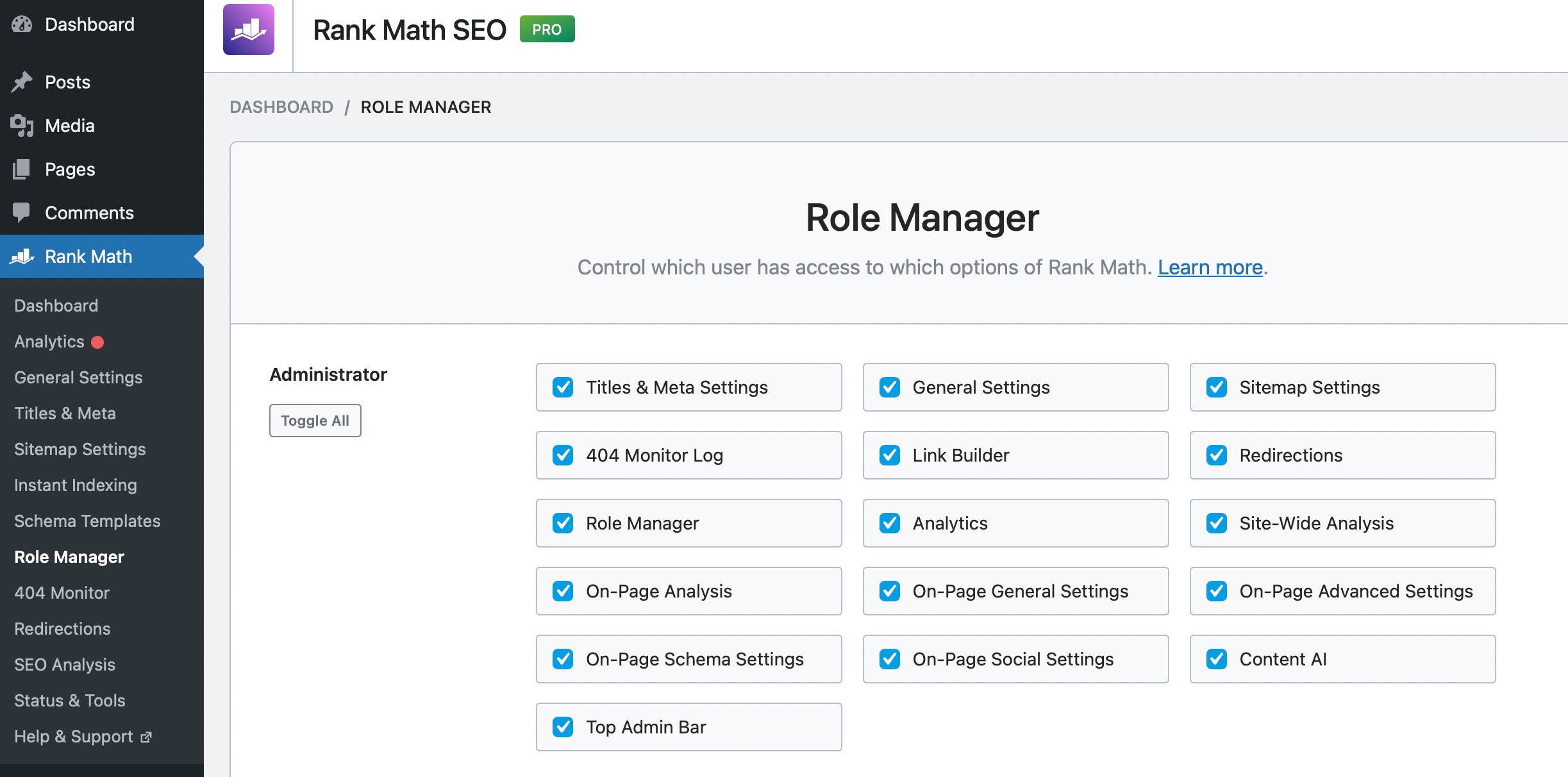
Task: Click the Rank Math dashboard icon
Action: point(250,27)
